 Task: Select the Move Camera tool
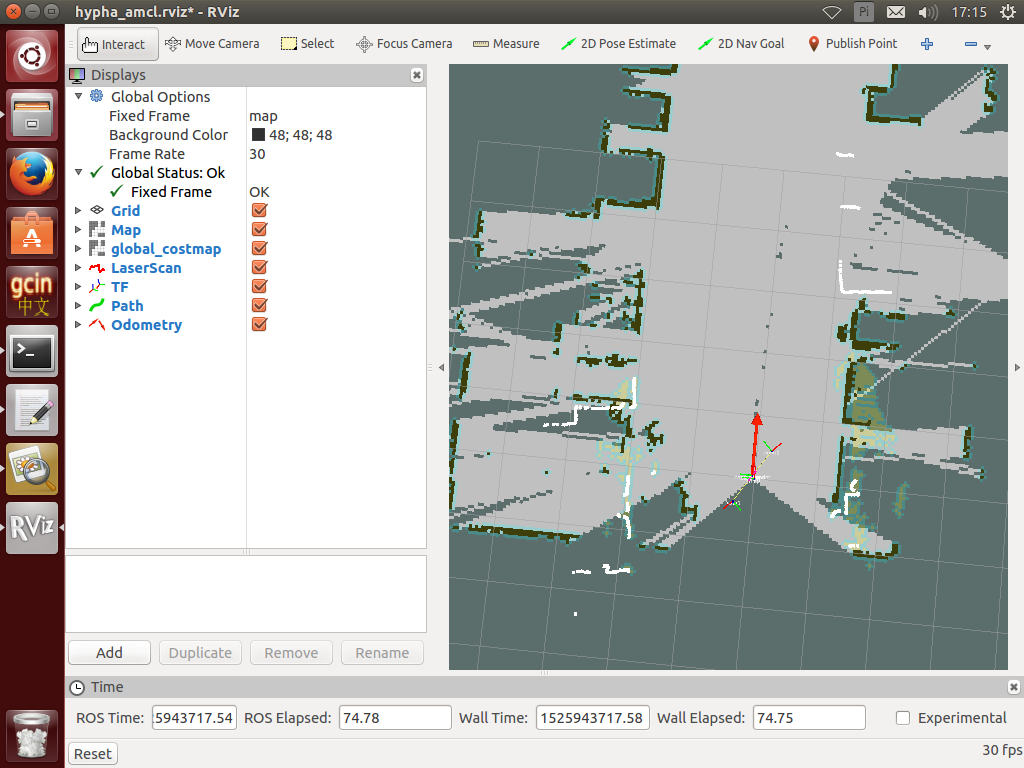211,44
